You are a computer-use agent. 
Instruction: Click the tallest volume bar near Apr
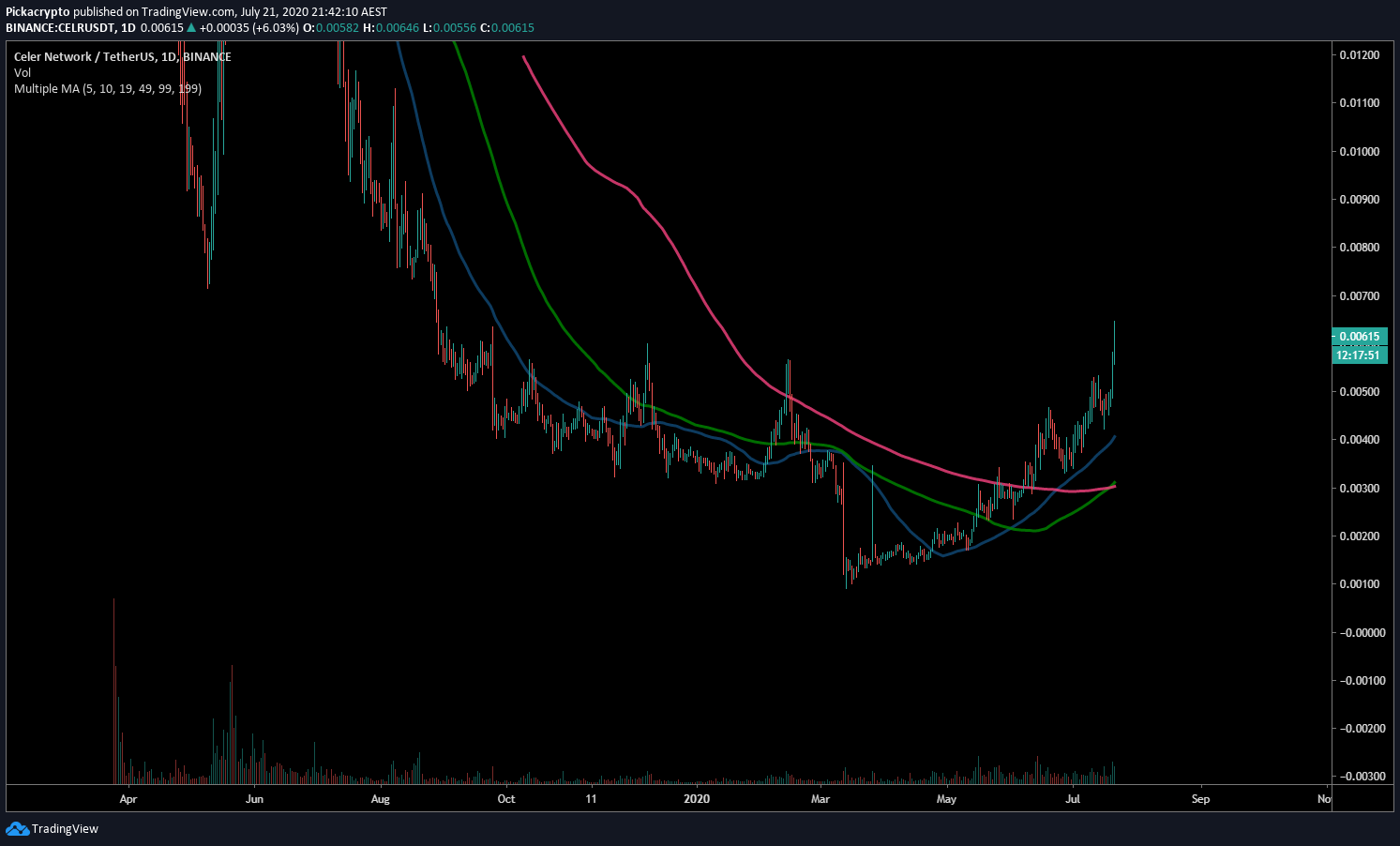pyautogui.click(x=114, y=690)
